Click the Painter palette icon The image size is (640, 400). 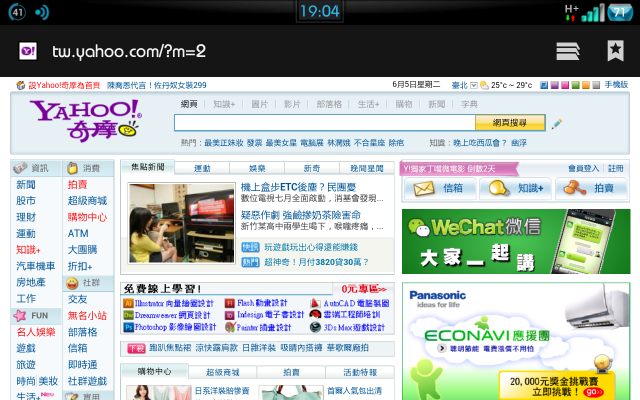tap(230, 327)
